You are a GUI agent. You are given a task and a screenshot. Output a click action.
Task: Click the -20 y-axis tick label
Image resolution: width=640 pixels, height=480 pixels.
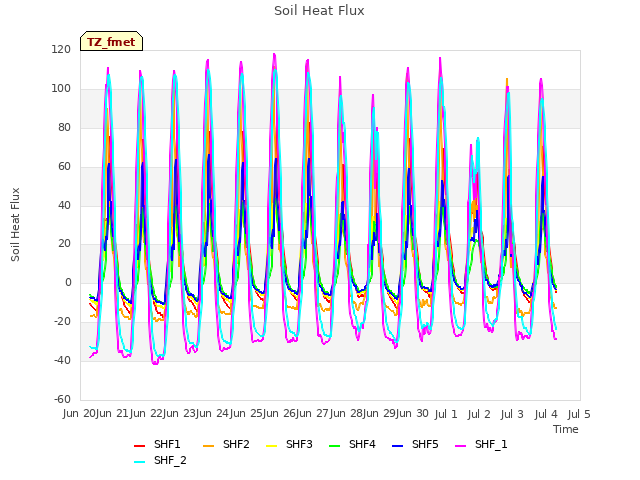point(62,322)
